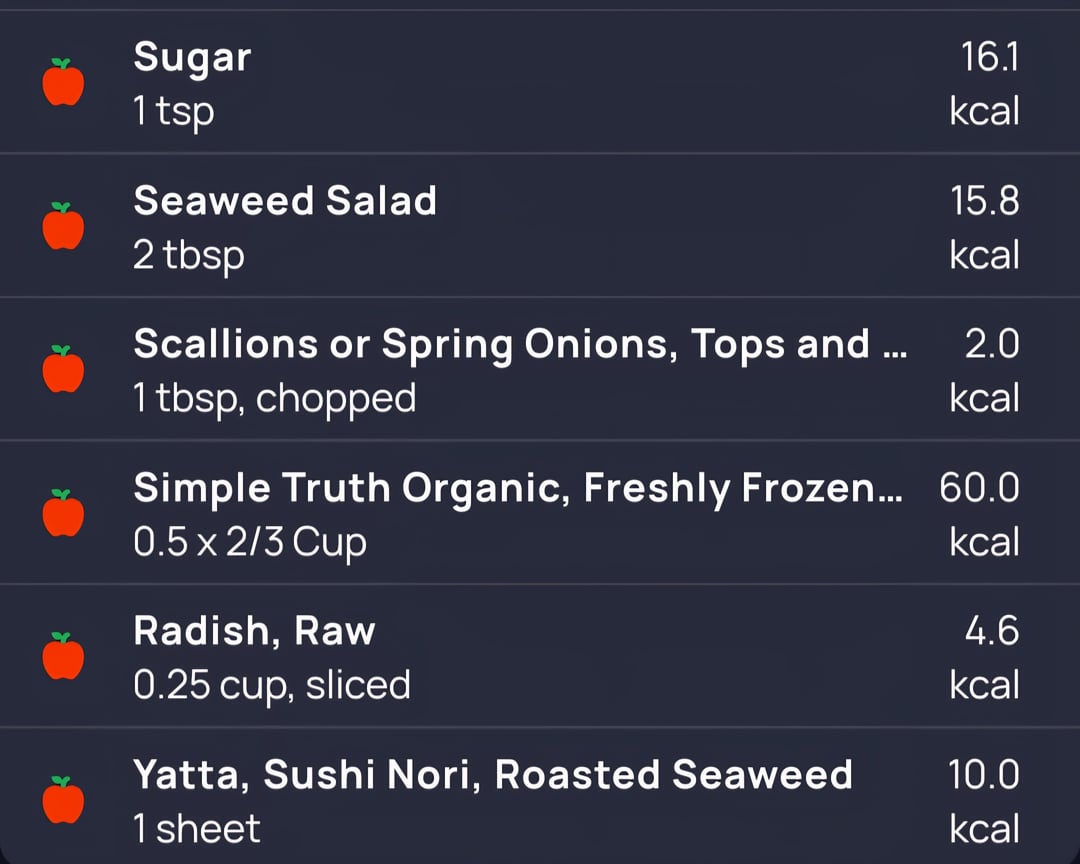Select Scallions or Spring Onions item
Image resolution: width=1080 pixels, height=864 pixels.
point(520,345)
